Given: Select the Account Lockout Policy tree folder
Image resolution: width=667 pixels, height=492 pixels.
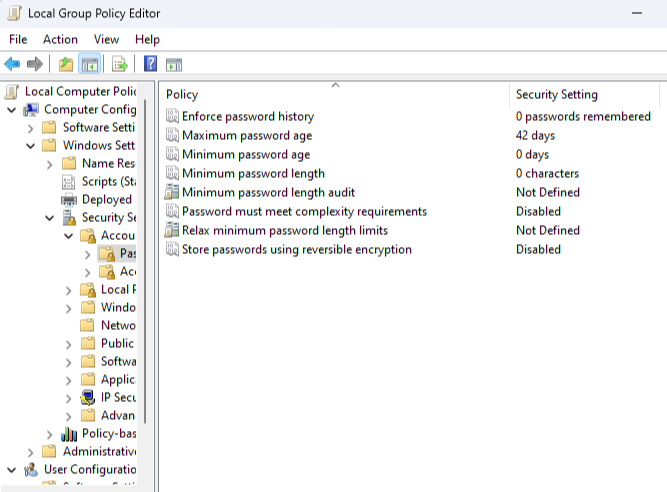Looking at the screenshot, I should pyautogui.click(x=117, y=271).
